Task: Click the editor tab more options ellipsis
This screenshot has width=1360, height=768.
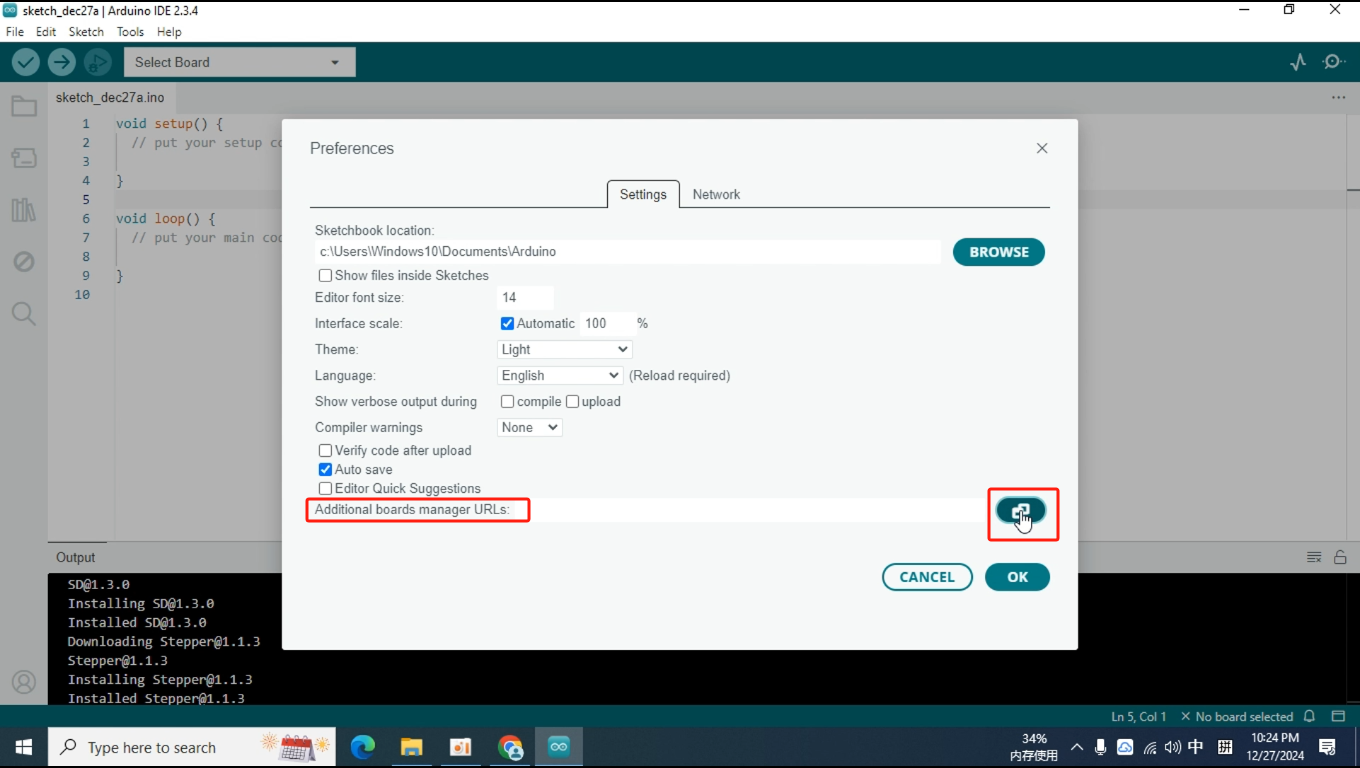Action: tap(1338, 98)
